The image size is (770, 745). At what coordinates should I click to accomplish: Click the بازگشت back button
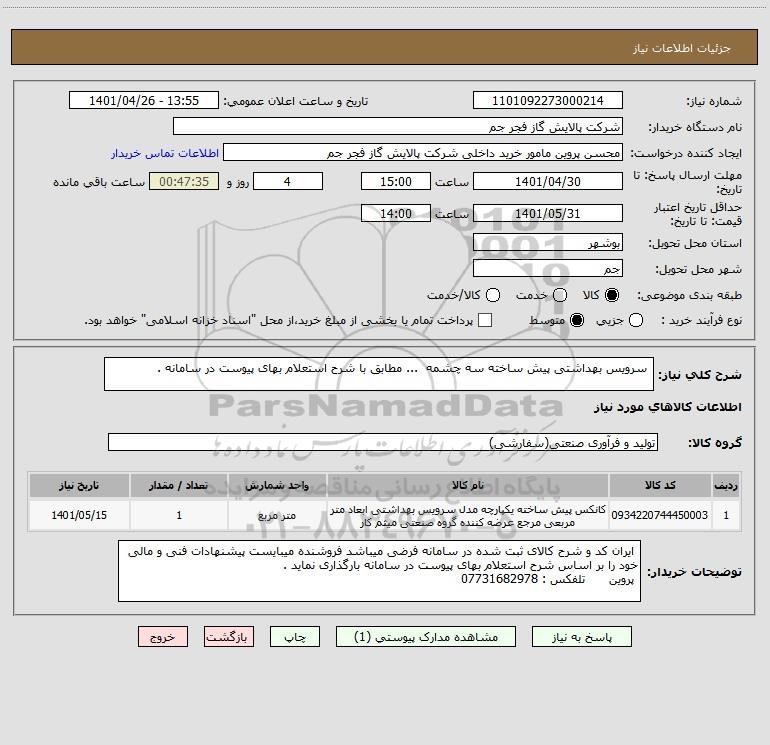(229, 636)
